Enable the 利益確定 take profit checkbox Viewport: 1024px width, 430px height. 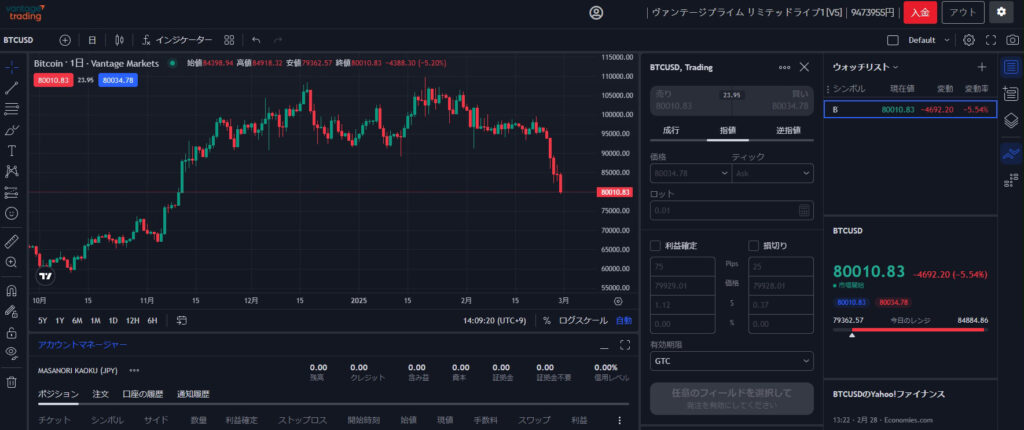(656, 246)
